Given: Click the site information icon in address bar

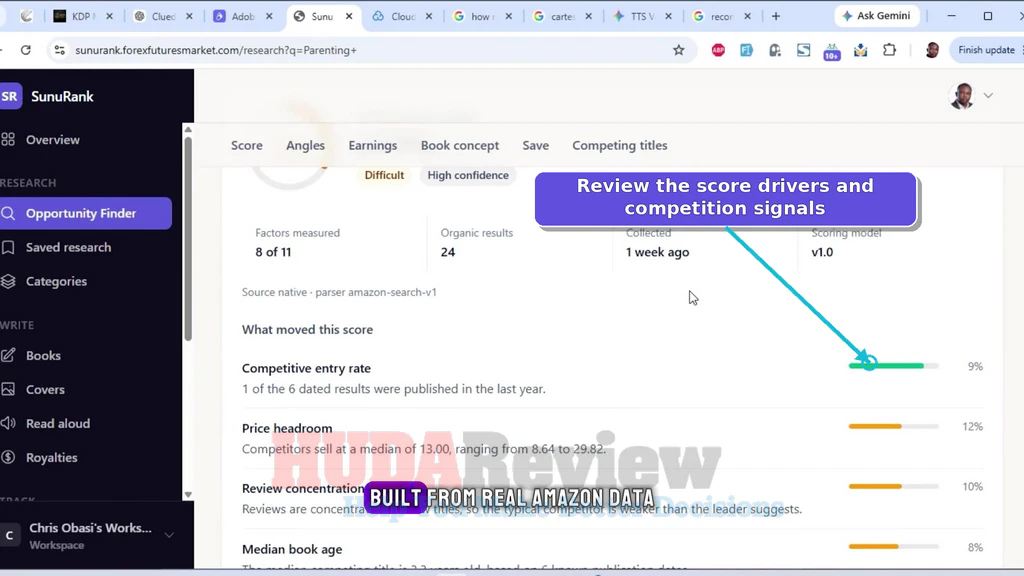Looking at the screenshot, I should pyautogui.click(x=59, y=50).
